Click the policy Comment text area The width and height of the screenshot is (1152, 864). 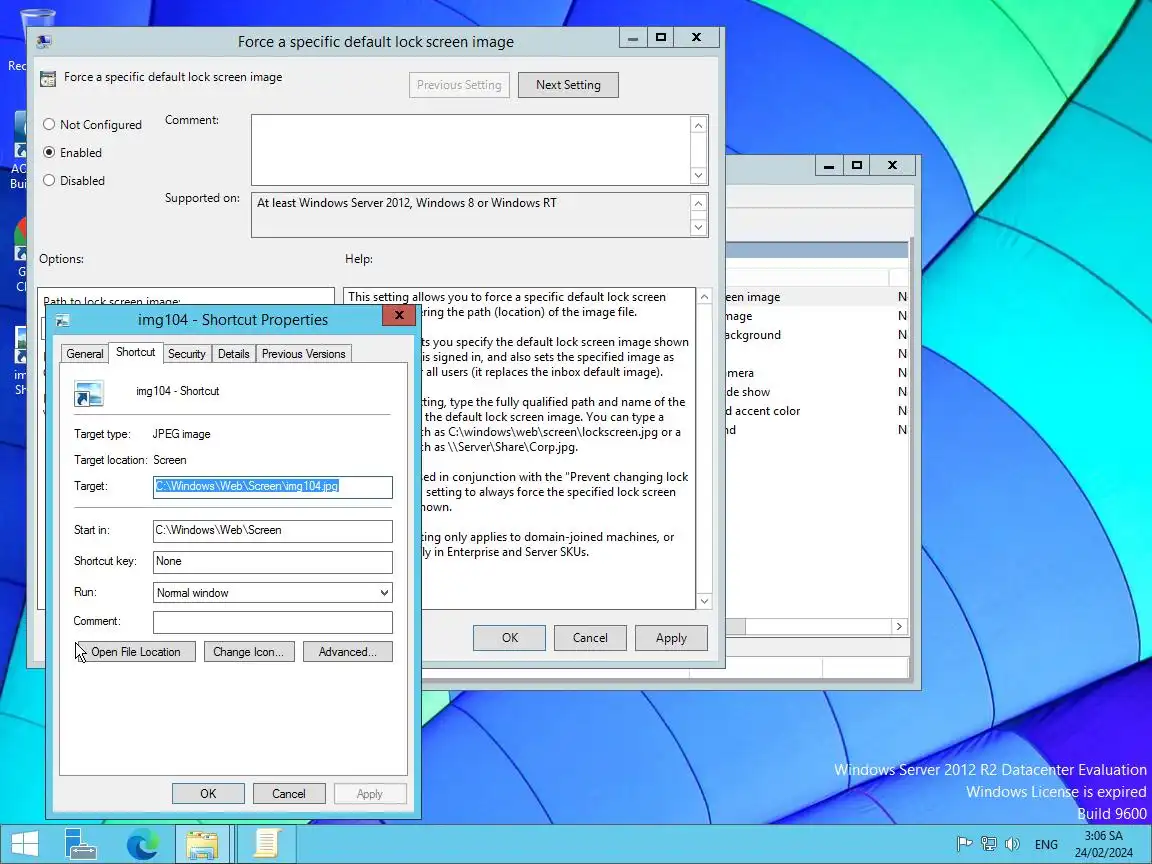click(x=471, y=150)
